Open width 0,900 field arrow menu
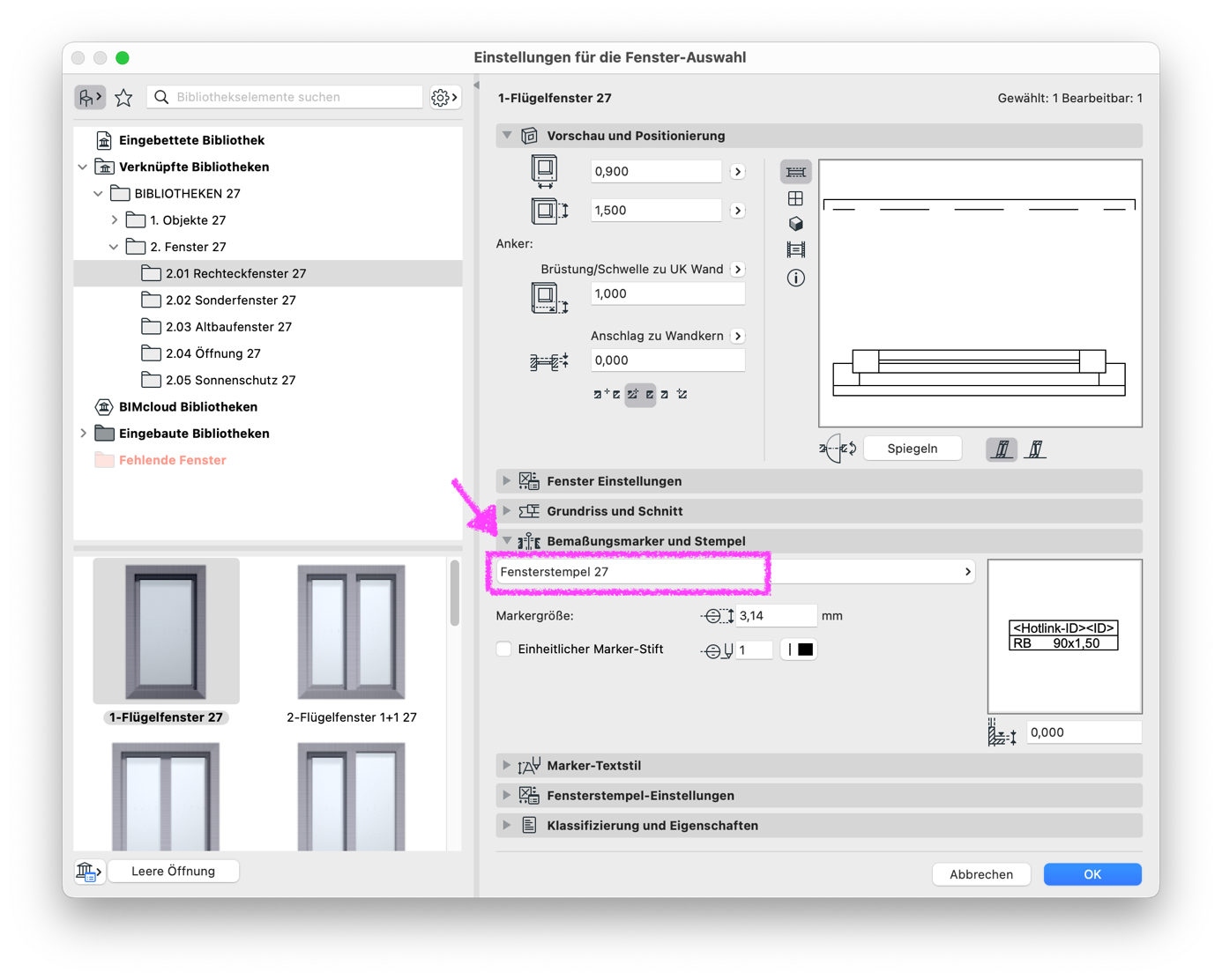Viewport: 1222px width, 980px height. click(x=738, y=172)
